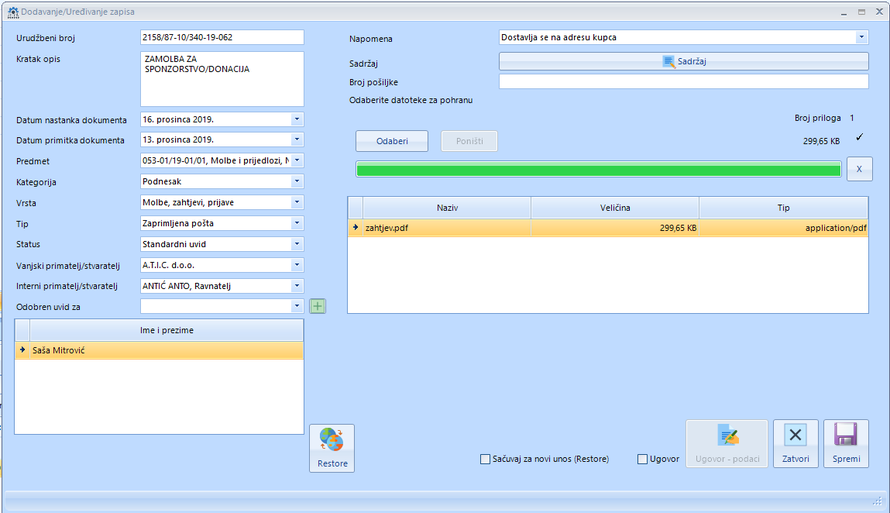
Task: Click the Zatvori close icon button
Action: (795, 436)
